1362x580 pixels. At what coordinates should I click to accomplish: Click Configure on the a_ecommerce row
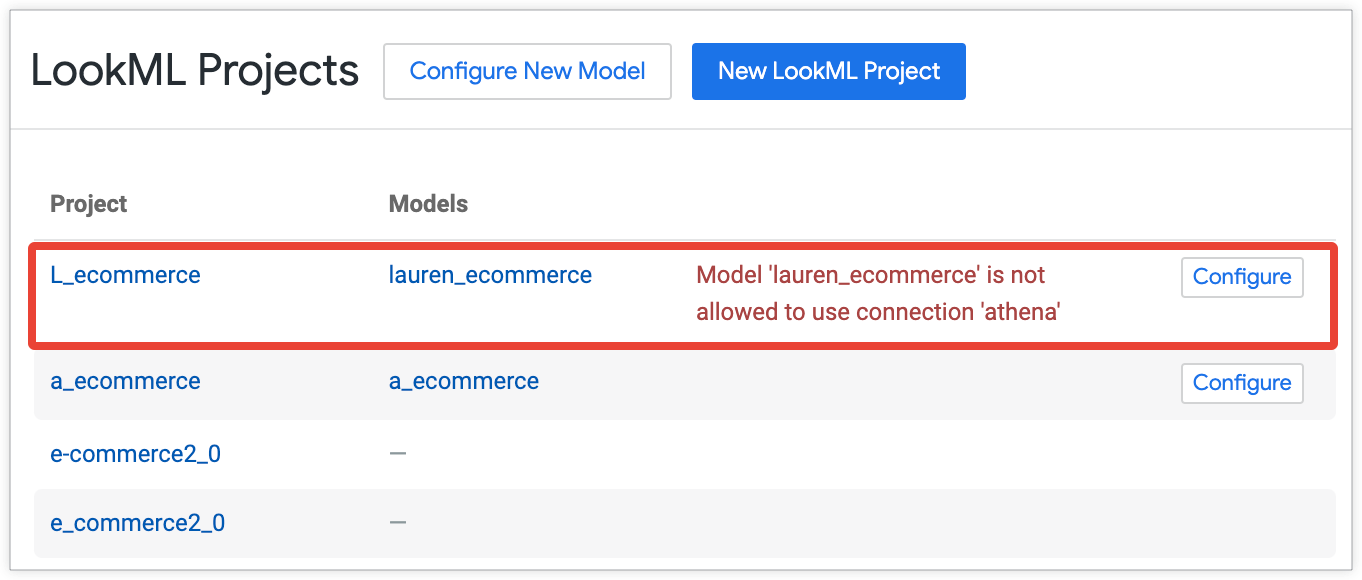(x=1242, y=383)
